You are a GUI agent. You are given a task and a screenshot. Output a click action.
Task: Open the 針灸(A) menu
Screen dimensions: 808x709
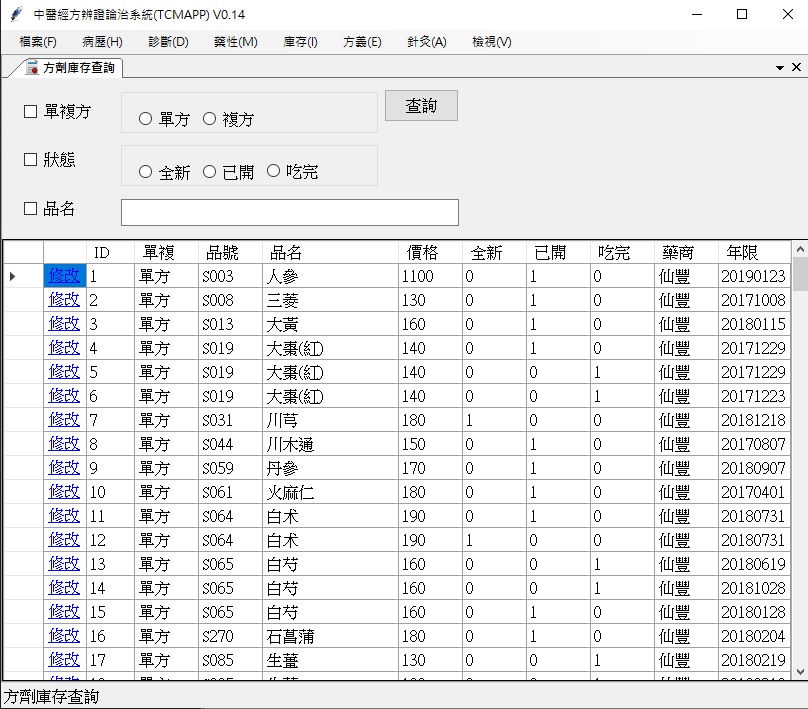(x=426, y=42)
